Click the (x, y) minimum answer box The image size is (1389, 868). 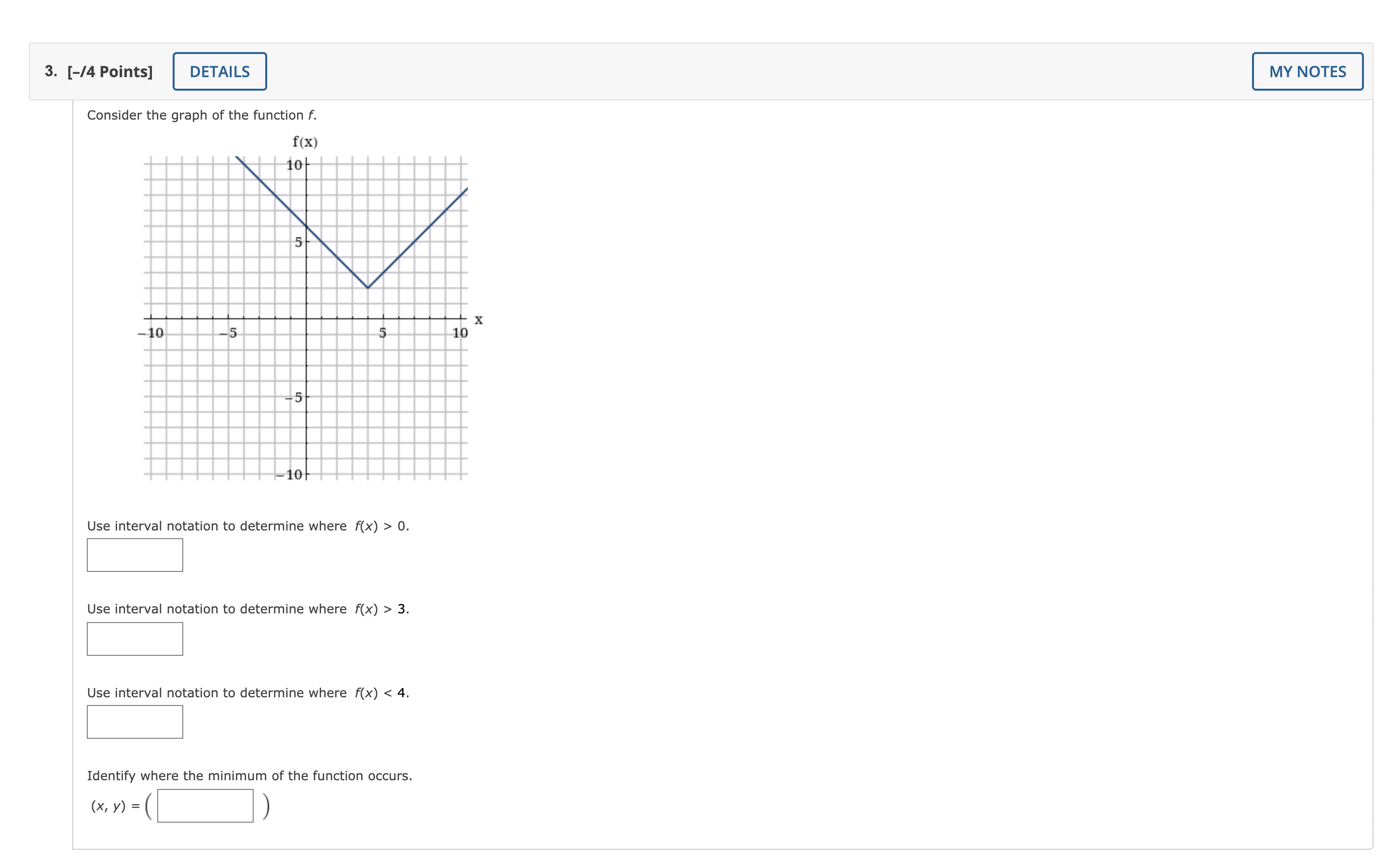tap(205, 806)
